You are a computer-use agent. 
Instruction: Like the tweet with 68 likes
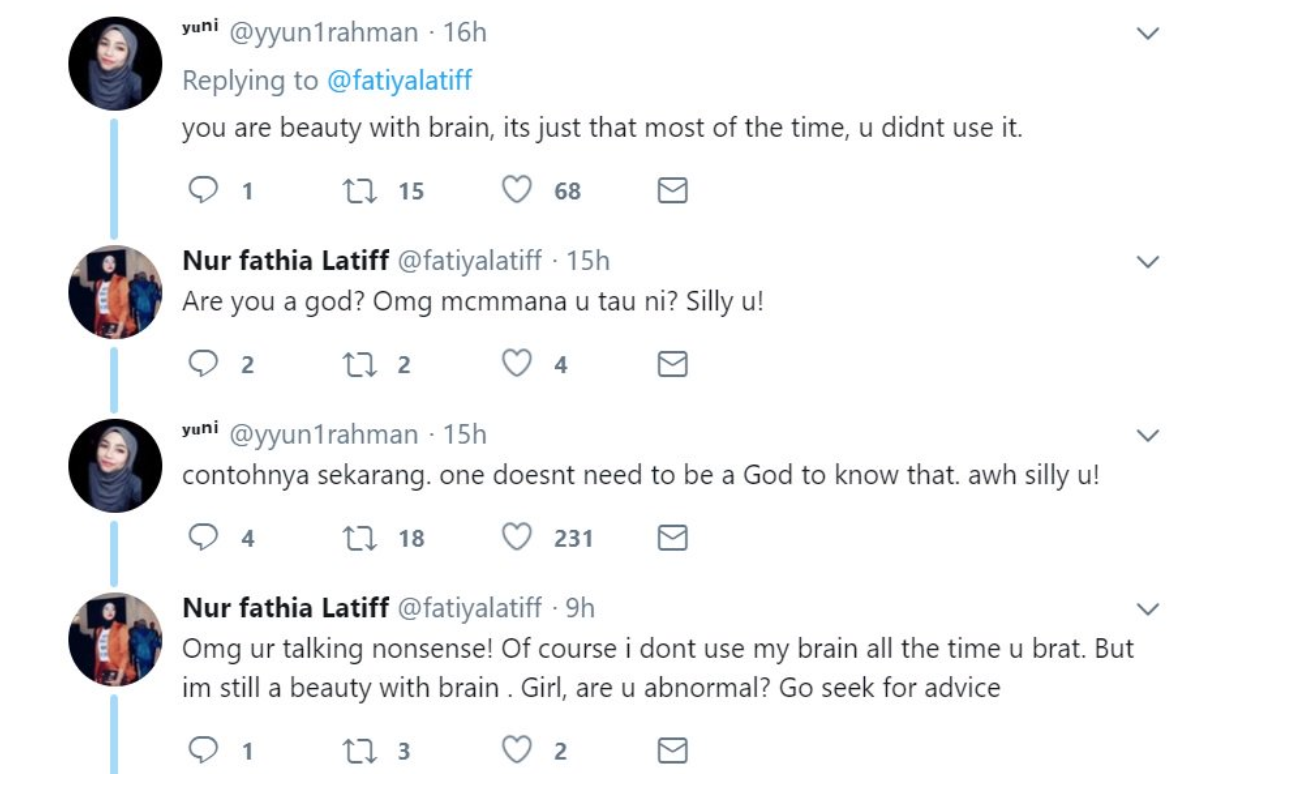516,190
